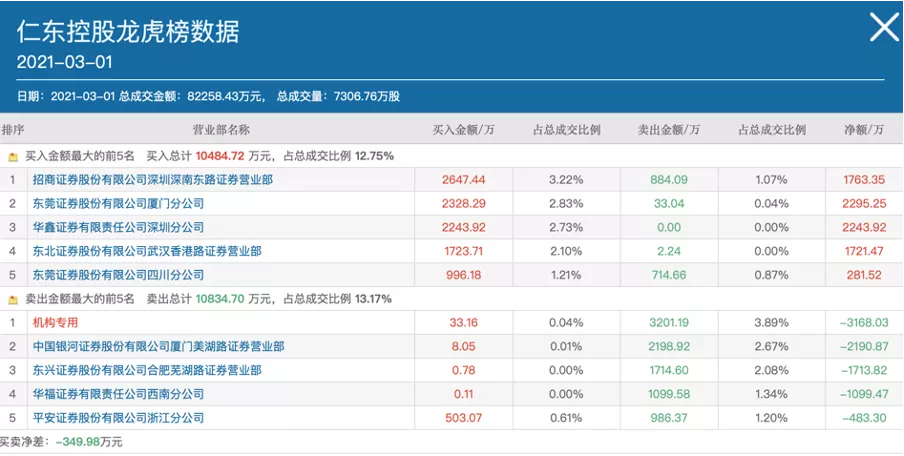Open 东莞证券股份有限公司厦门分公司 link
Viewport: 904px width, 456px height.
point(118,203)
